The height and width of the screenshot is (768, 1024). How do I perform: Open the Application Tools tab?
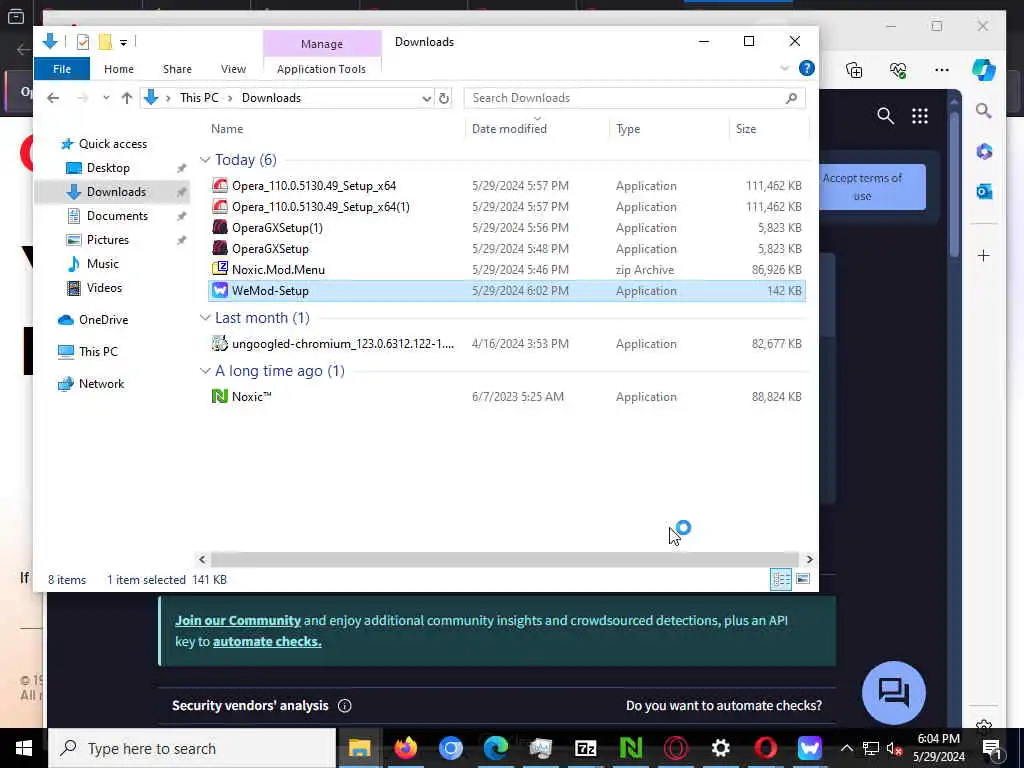point(321,69)
